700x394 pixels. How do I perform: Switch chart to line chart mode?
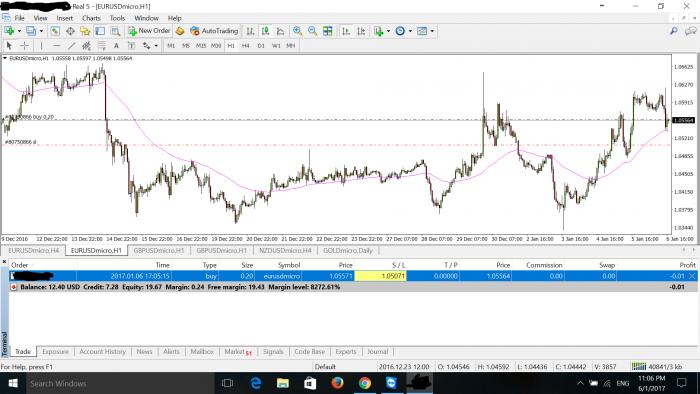click(x=280, y=31)
